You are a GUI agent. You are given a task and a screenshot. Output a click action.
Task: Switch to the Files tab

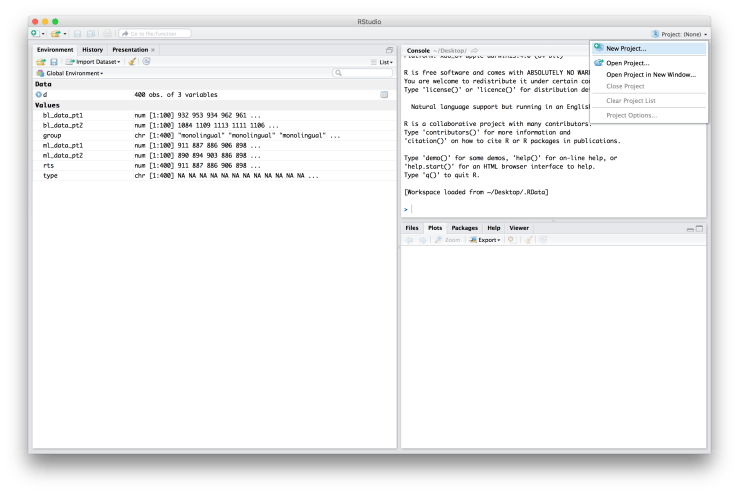tap(412, 228)
